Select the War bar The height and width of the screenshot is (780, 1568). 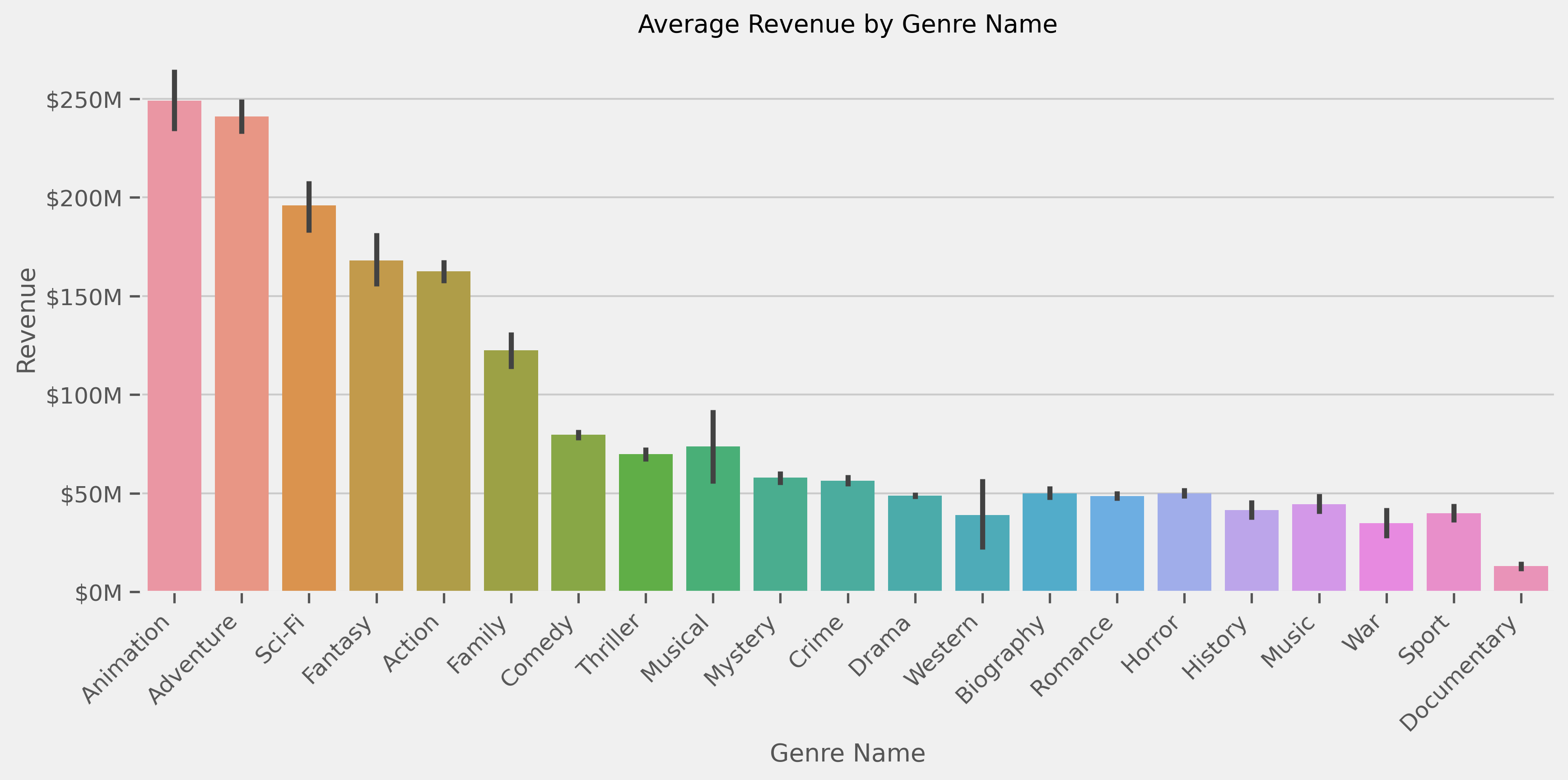1387,557
